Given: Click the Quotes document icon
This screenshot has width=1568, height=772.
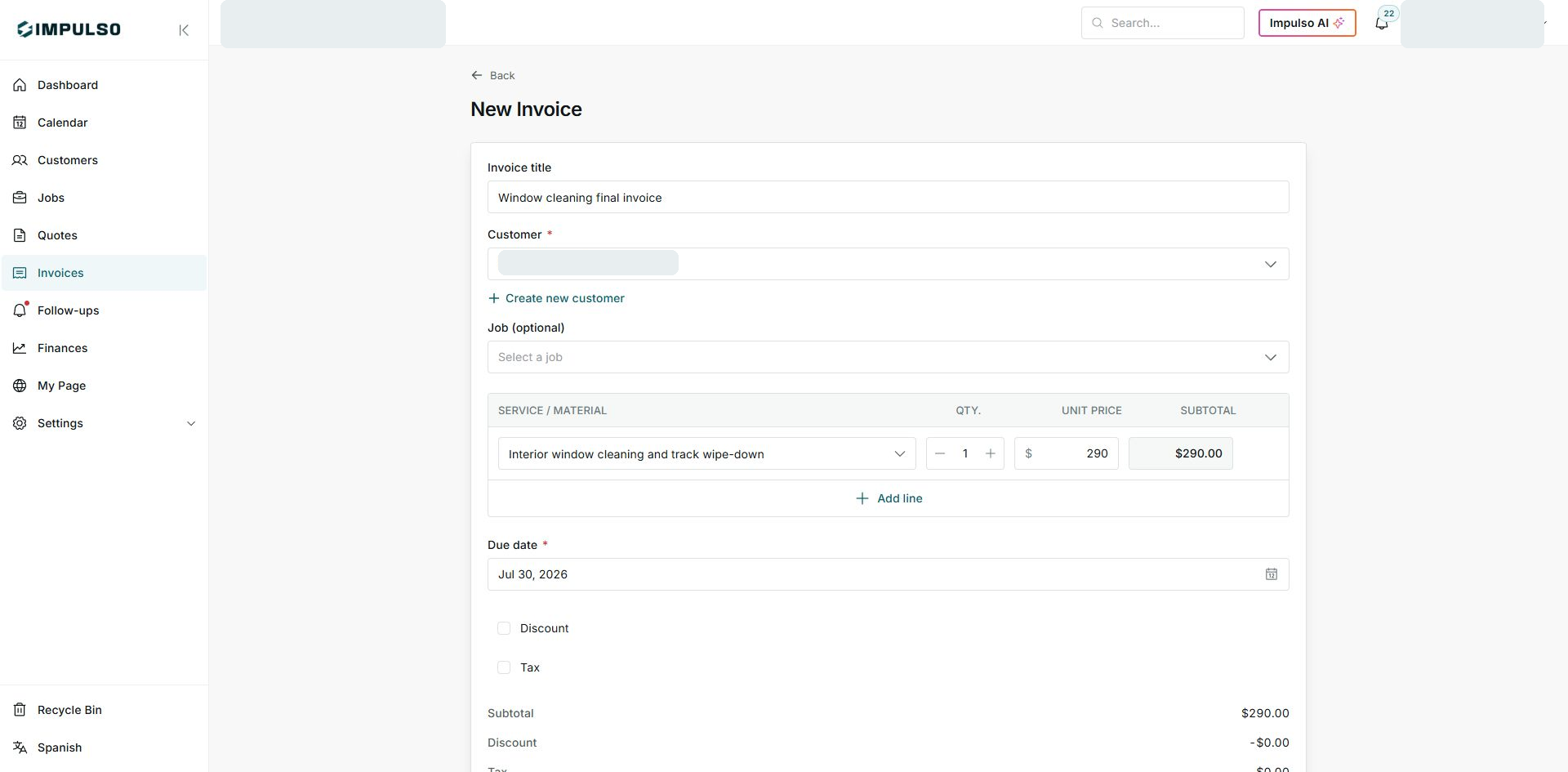Looking at the screenshot, I should coord(20,235).
